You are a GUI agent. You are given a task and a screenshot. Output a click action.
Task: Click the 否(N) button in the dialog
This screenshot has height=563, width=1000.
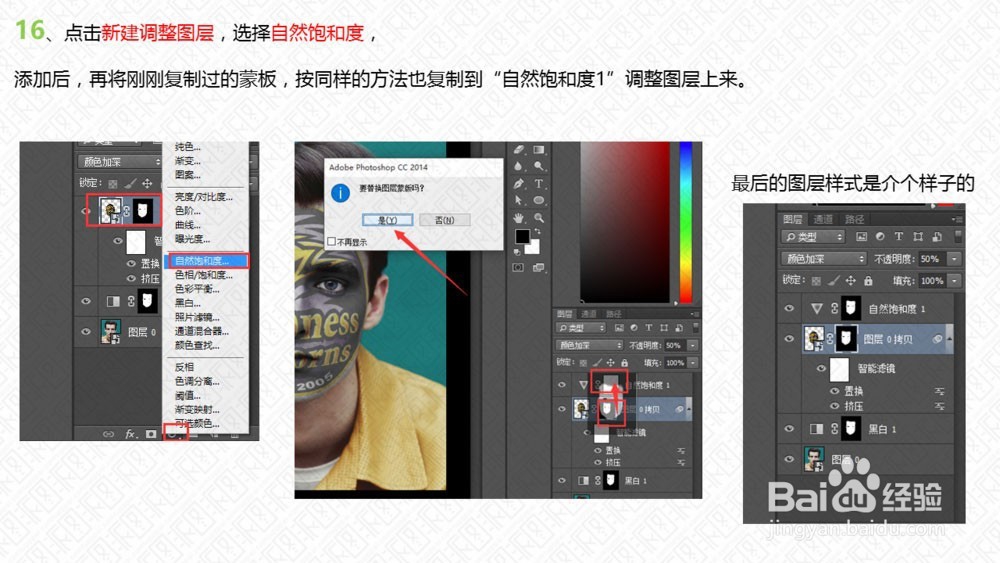[445, 220]
